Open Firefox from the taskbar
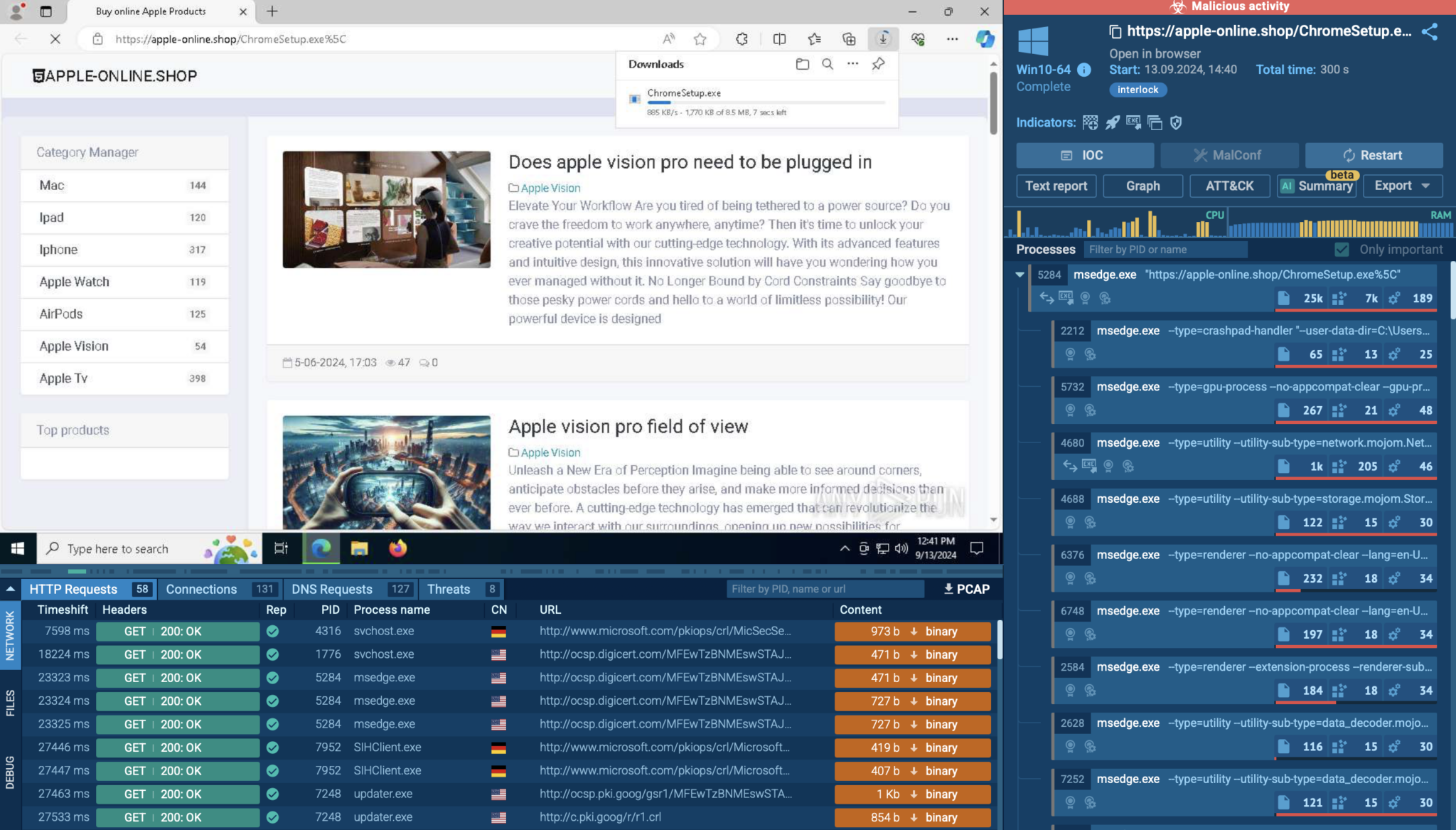This screenshot has width=1456, height=830. pyautogui.click(x=397, y=548)
